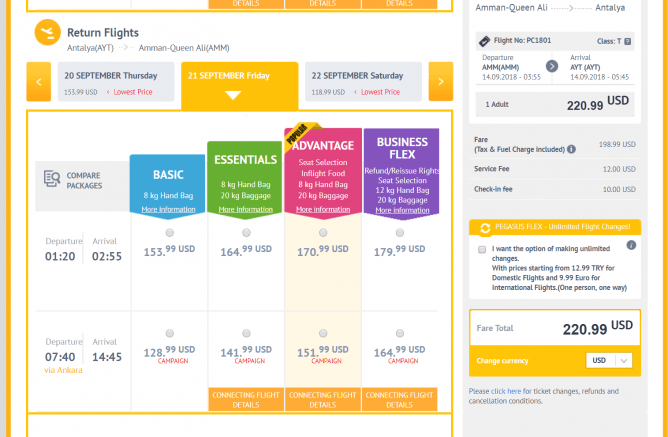The image size is (668, 437).
Task: Enable the unlimited flight changes checkbox
Action: click(482, 249)
